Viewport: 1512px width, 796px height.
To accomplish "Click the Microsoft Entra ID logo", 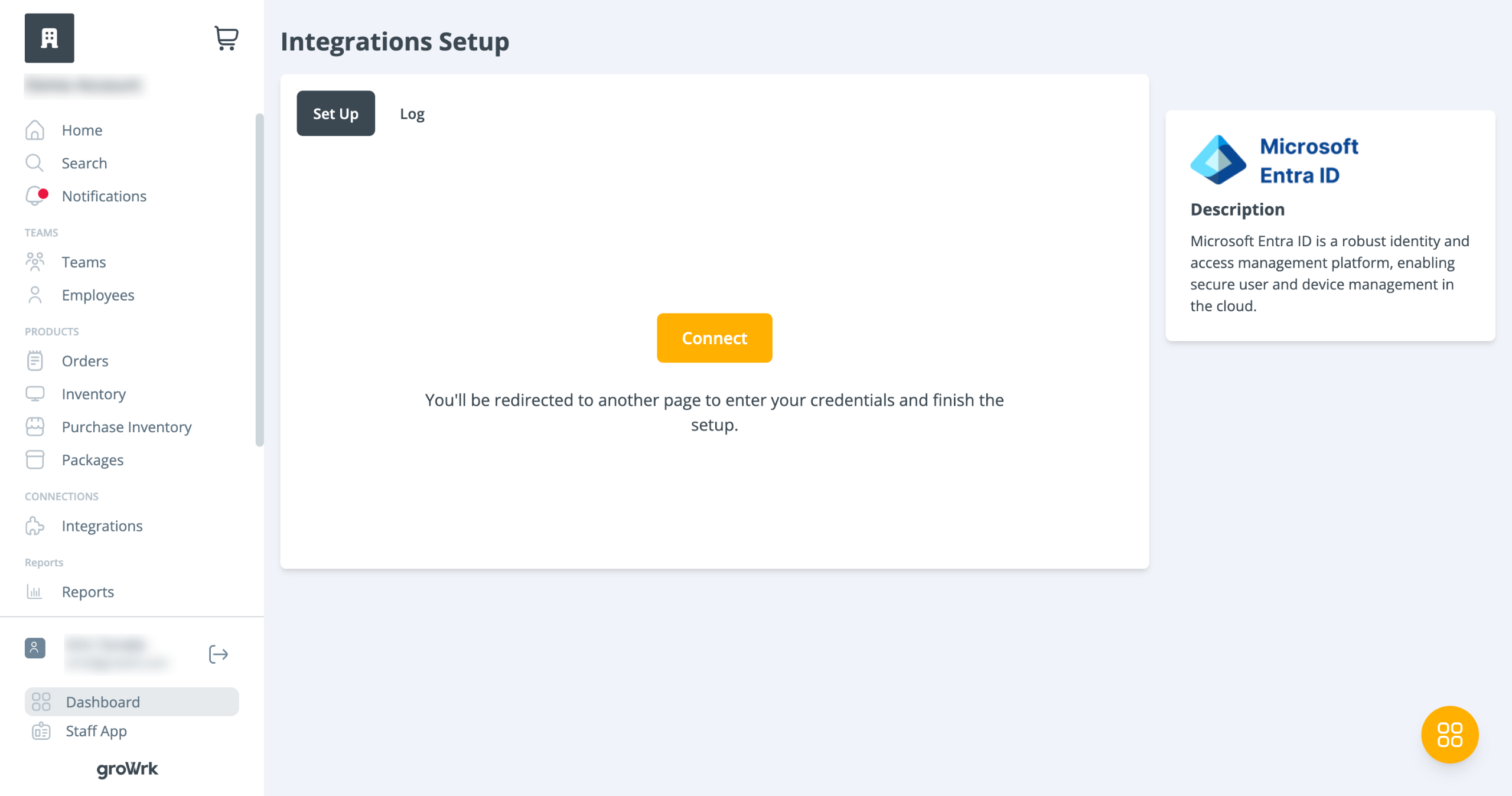I will (x=1218, y=160).
